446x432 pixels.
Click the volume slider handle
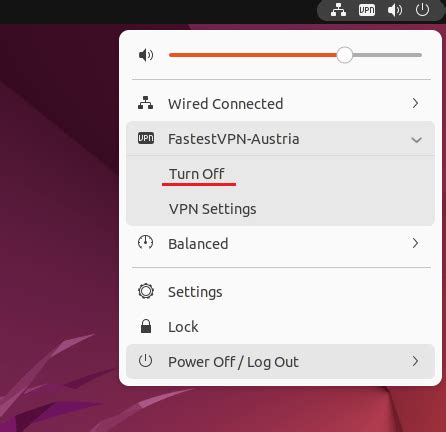pos(344,55)
